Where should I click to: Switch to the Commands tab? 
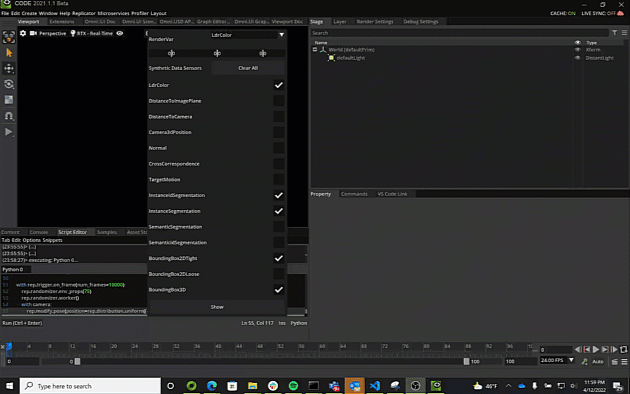pyautogui.click(x=354, y=194)
